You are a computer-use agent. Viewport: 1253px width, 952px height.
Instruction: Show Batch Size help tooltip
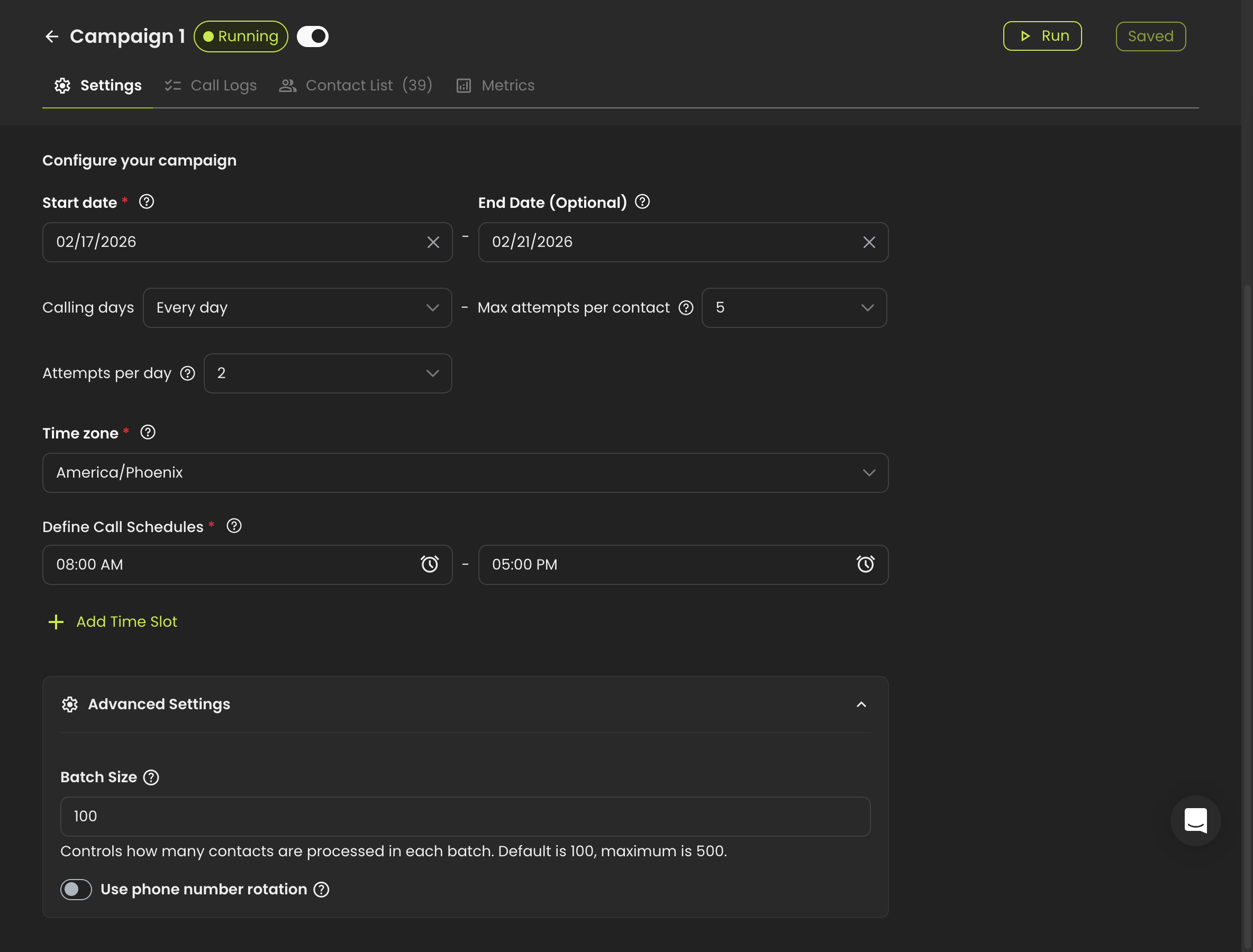pyautogui.click(x=151, y=777)
